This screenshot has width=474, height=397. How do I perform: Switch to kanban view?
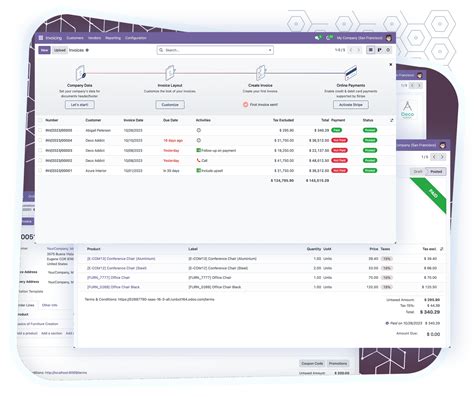(379, 50)
